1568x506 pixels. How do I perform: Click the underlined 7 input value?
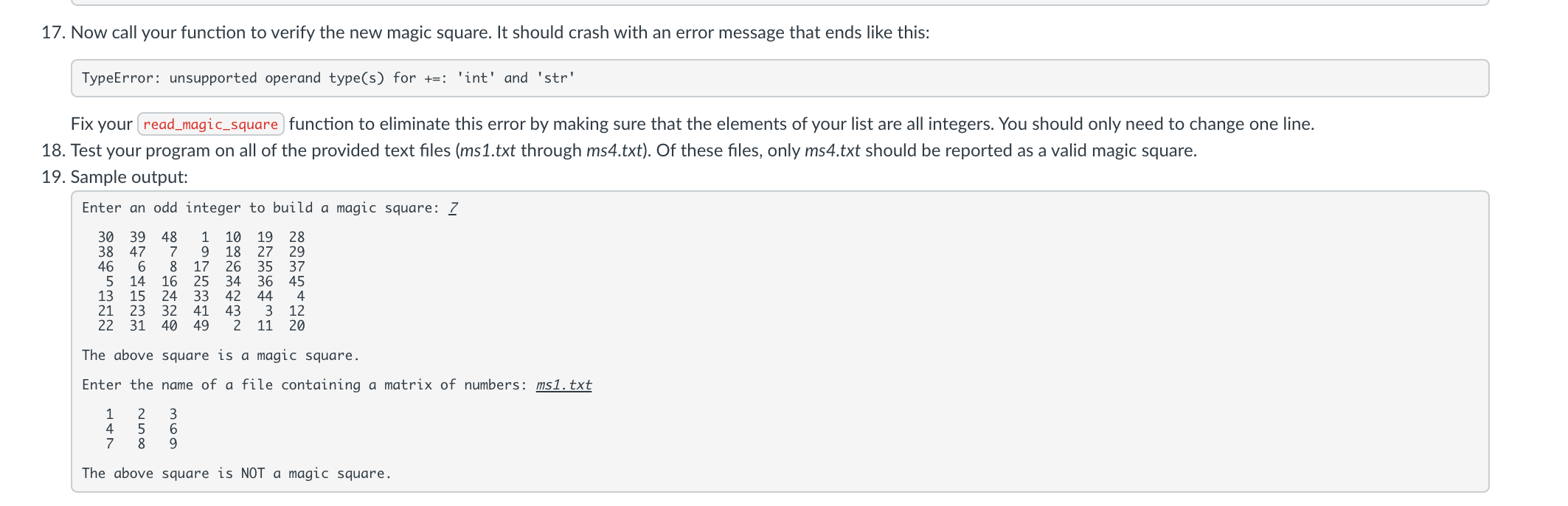(x=453, y=208)
